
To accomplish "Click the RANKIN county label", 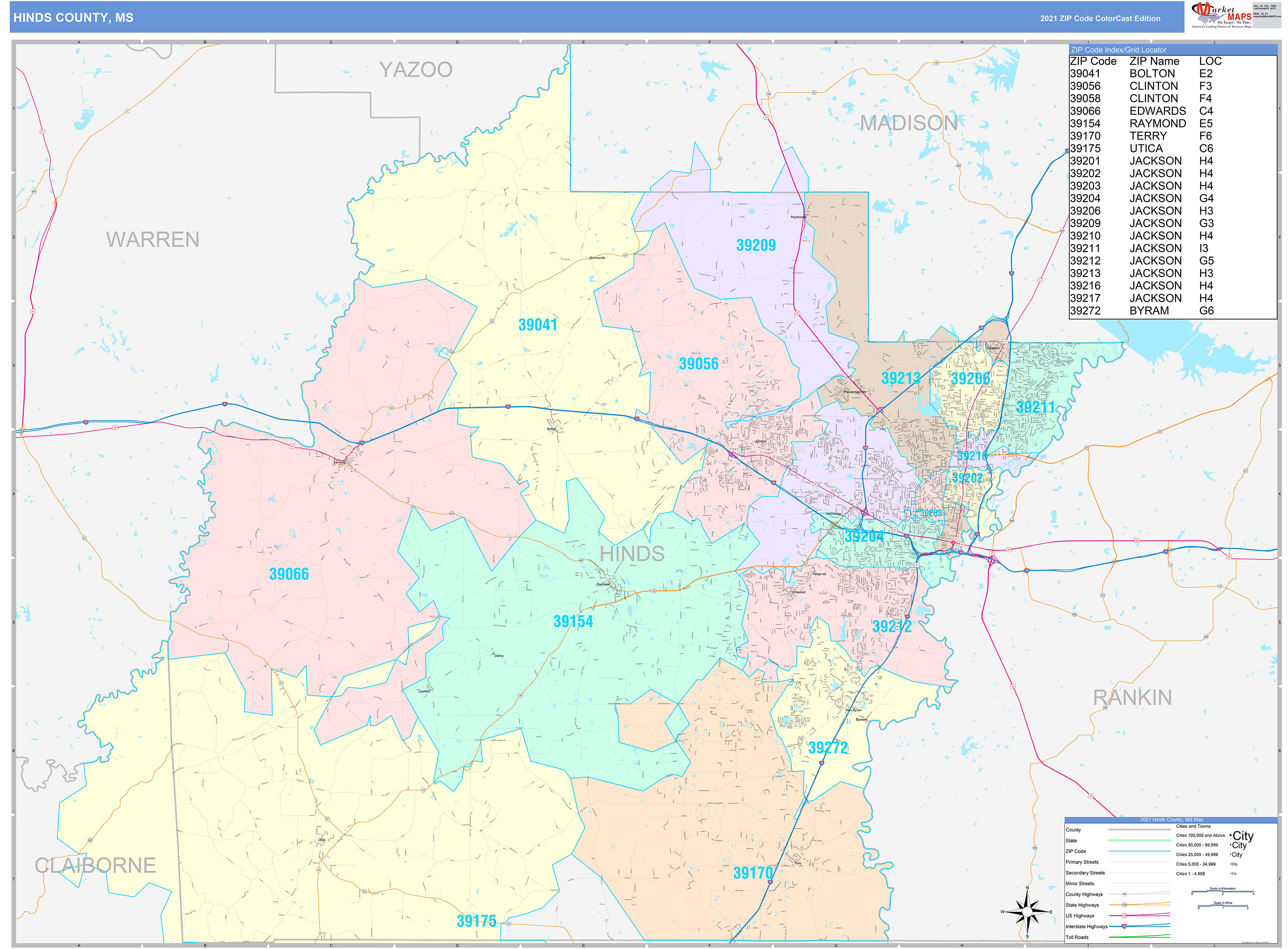I will 1132,698.
